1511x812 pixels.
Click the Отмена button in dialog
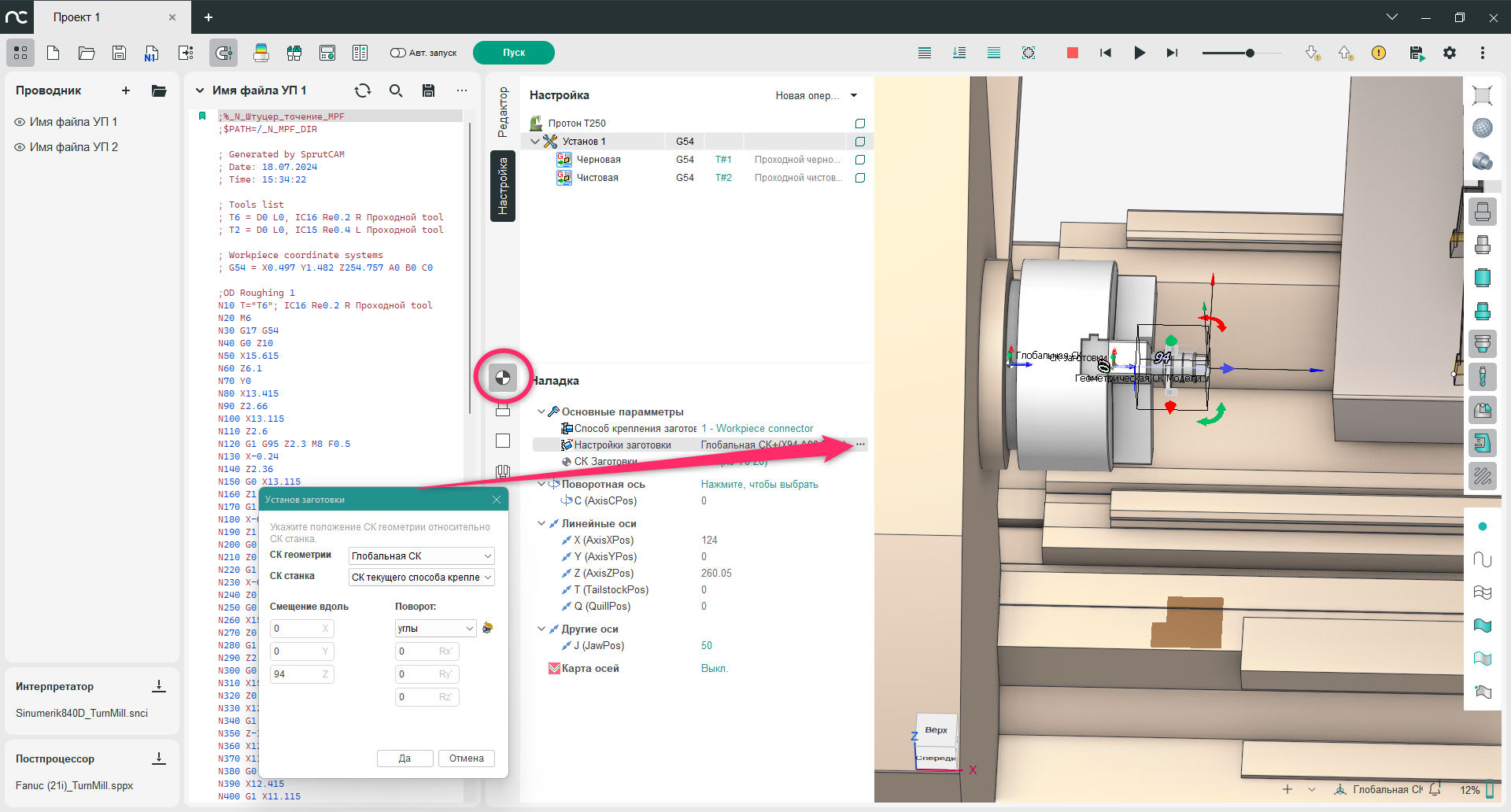pyautogui.click(x=466, y=758)
